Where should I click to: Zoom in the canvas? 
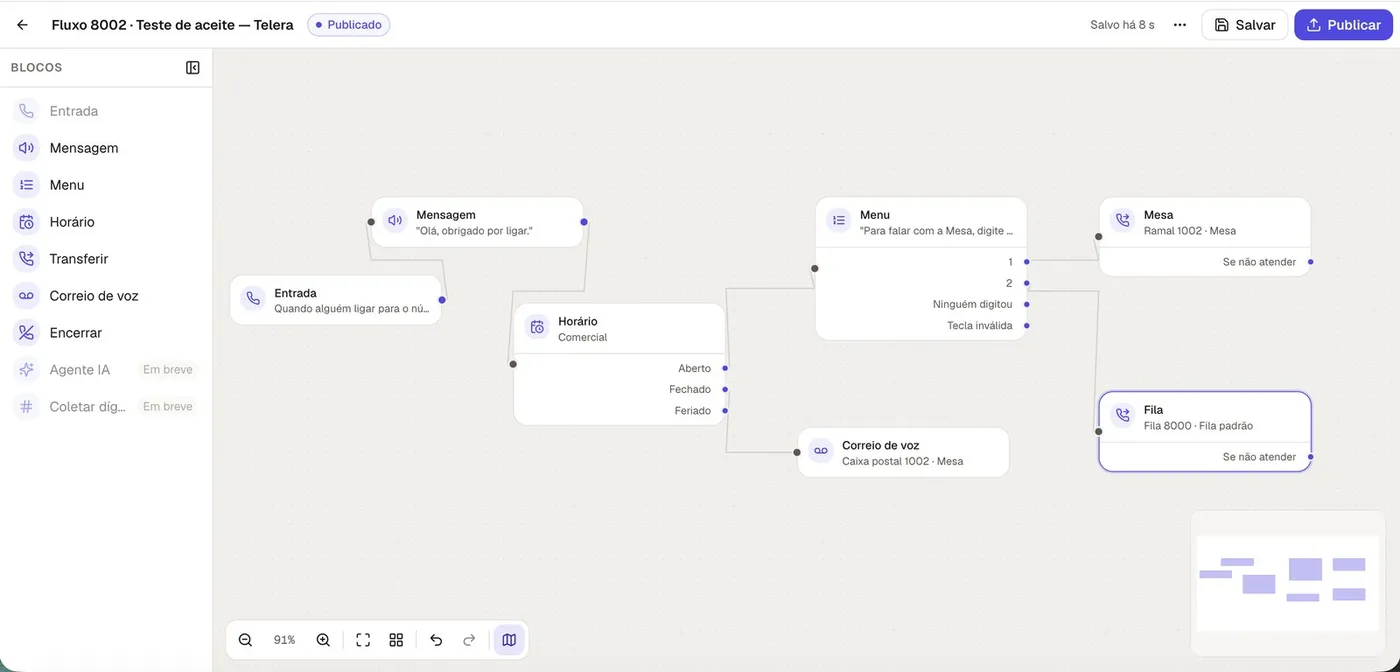coord(323,640)
